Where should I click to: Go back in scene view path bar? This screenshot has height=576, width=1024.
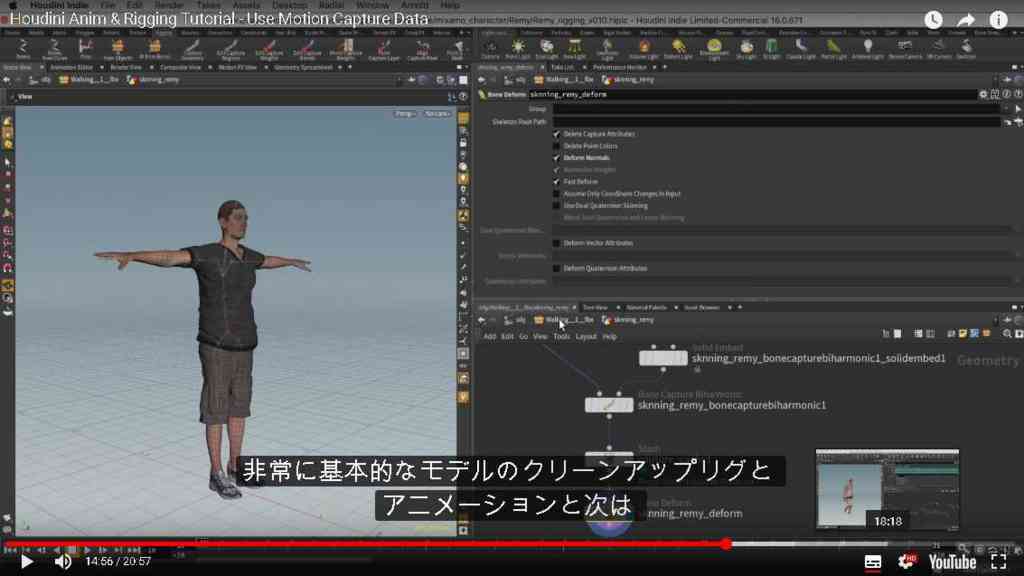[x=7, y=80]
